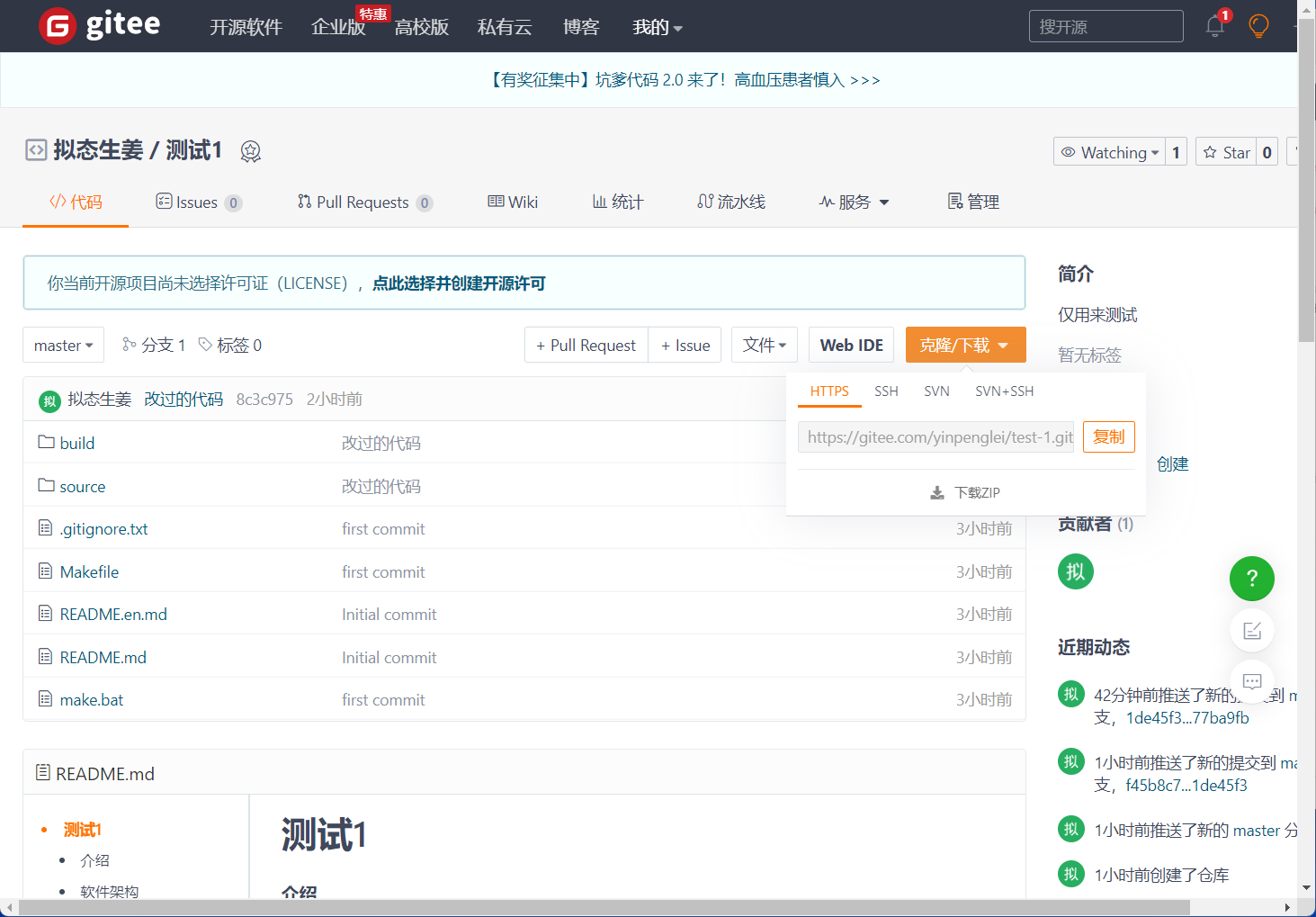Click the 复制 copy button
The height and width of the screenshot is (917, 1316).
click(x=1109, y=436)
